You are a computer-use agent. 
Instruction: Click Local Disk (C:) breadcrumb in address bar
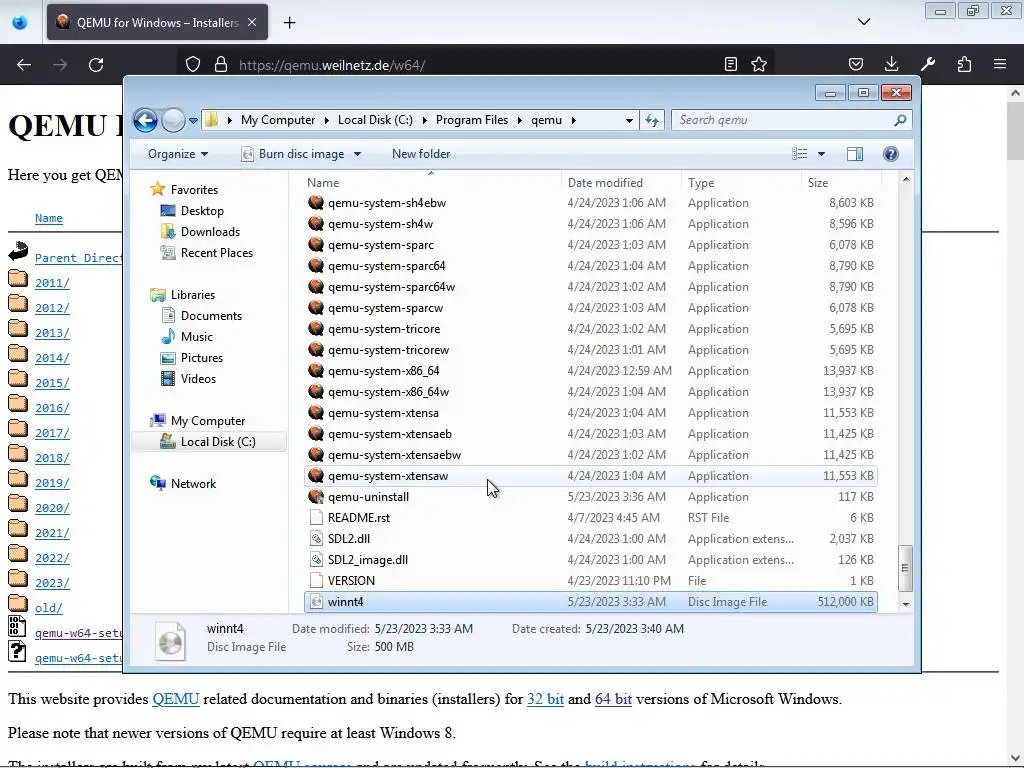tap(375, 120)
